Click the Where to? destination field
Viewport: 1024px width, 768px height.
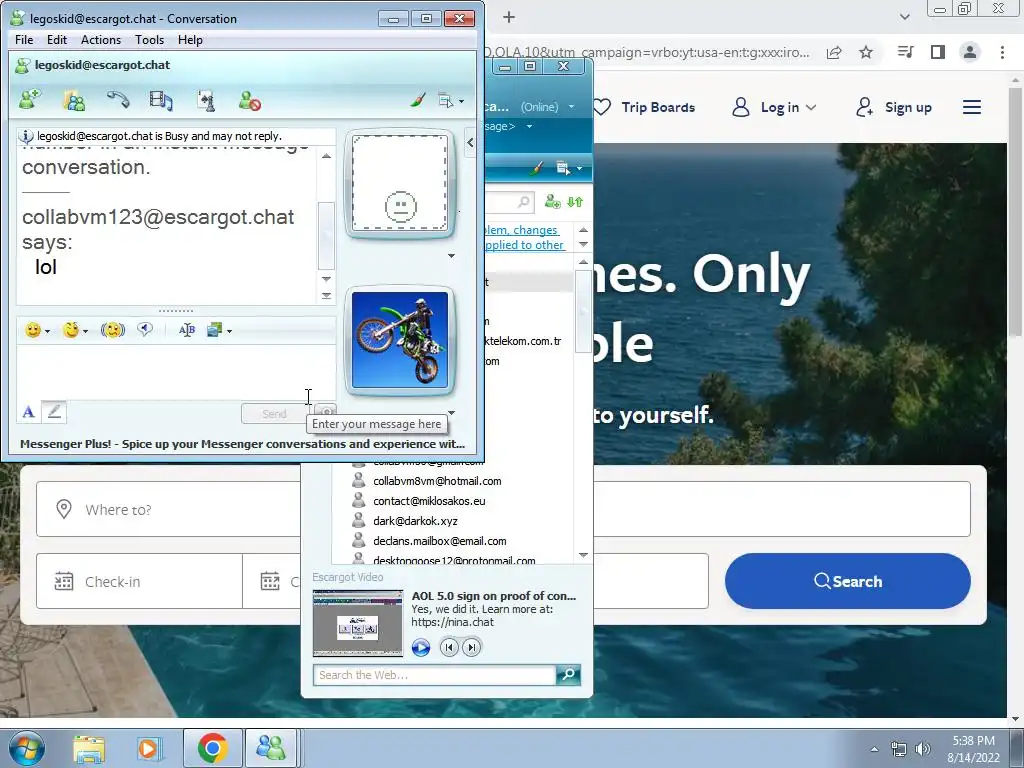tap(168, 509)
